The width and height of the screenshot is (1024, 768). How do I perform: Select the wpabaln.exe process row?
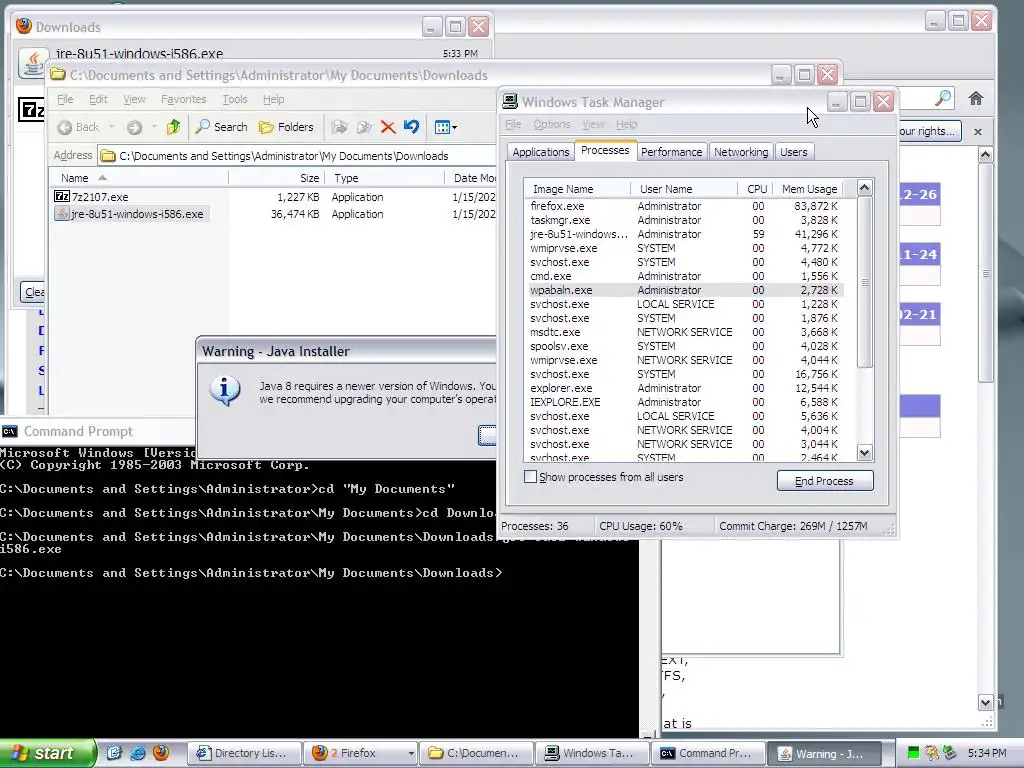pyautogui.click(x=684, y=290)
